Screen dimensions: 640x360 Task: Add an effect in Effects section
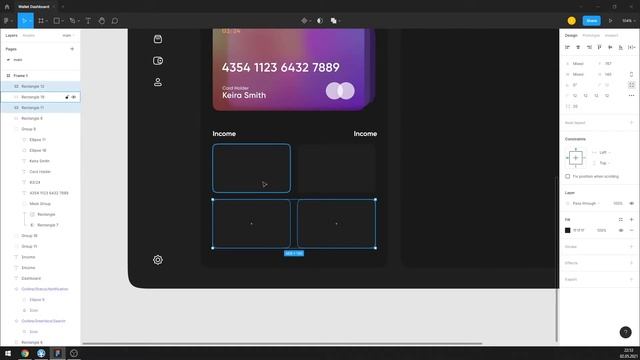tap(631, 263)
